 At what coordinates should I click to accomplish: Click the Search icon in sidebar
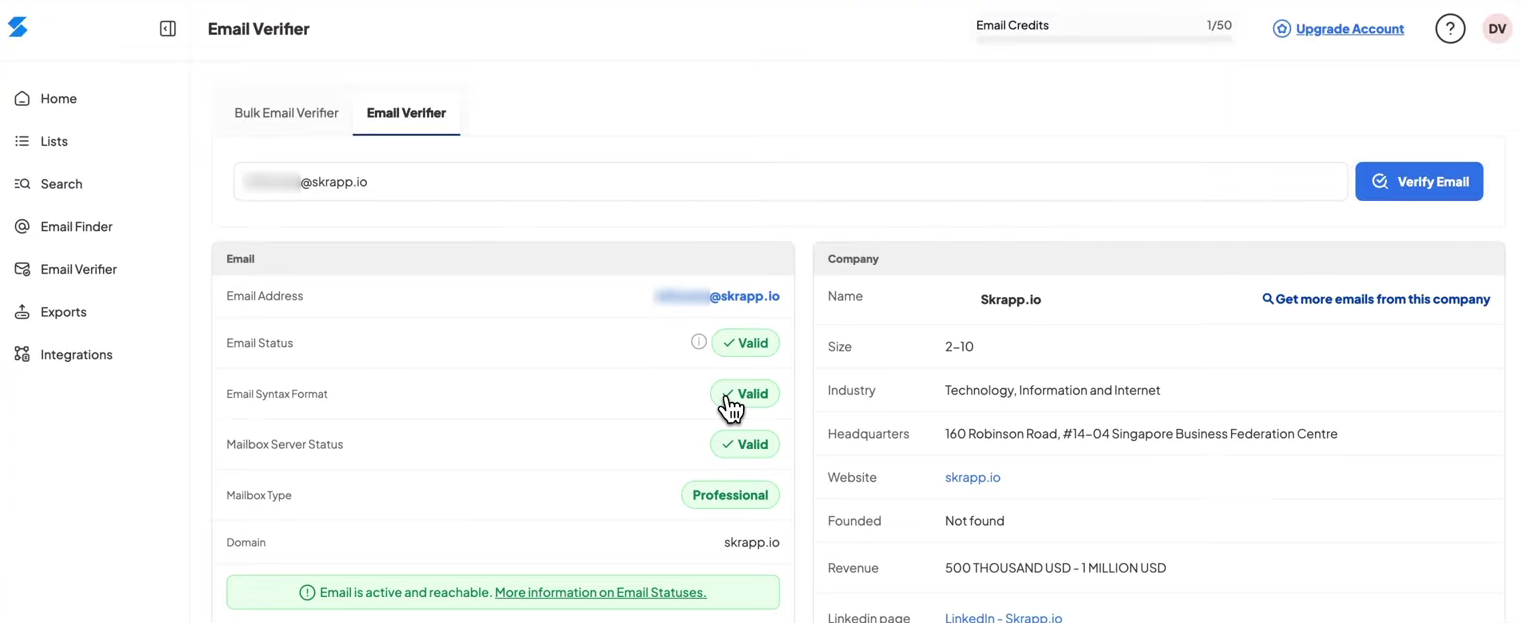tap(22, 184)
